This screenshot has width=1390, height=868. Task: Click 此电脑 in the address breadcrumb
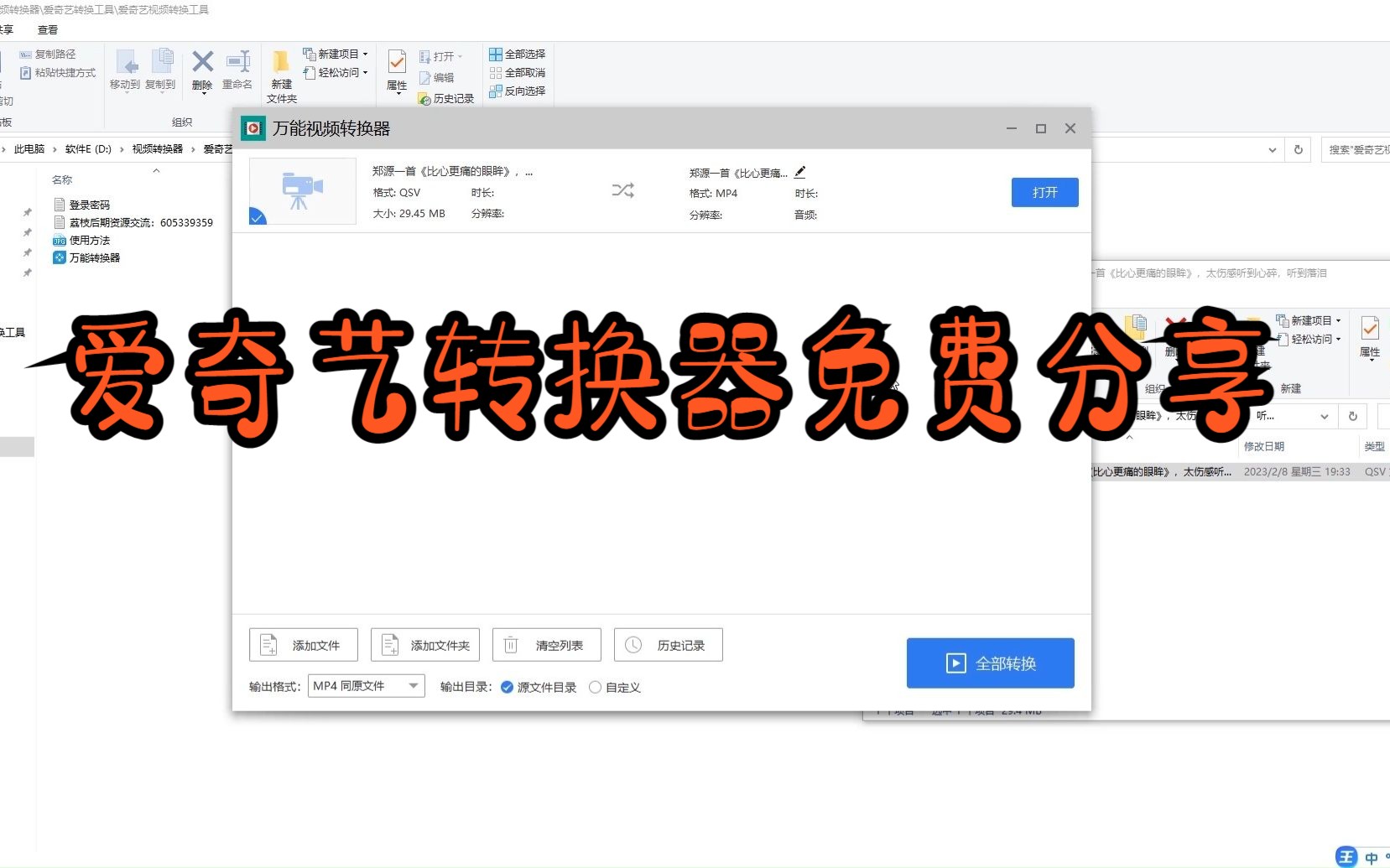tap(29, 148)
